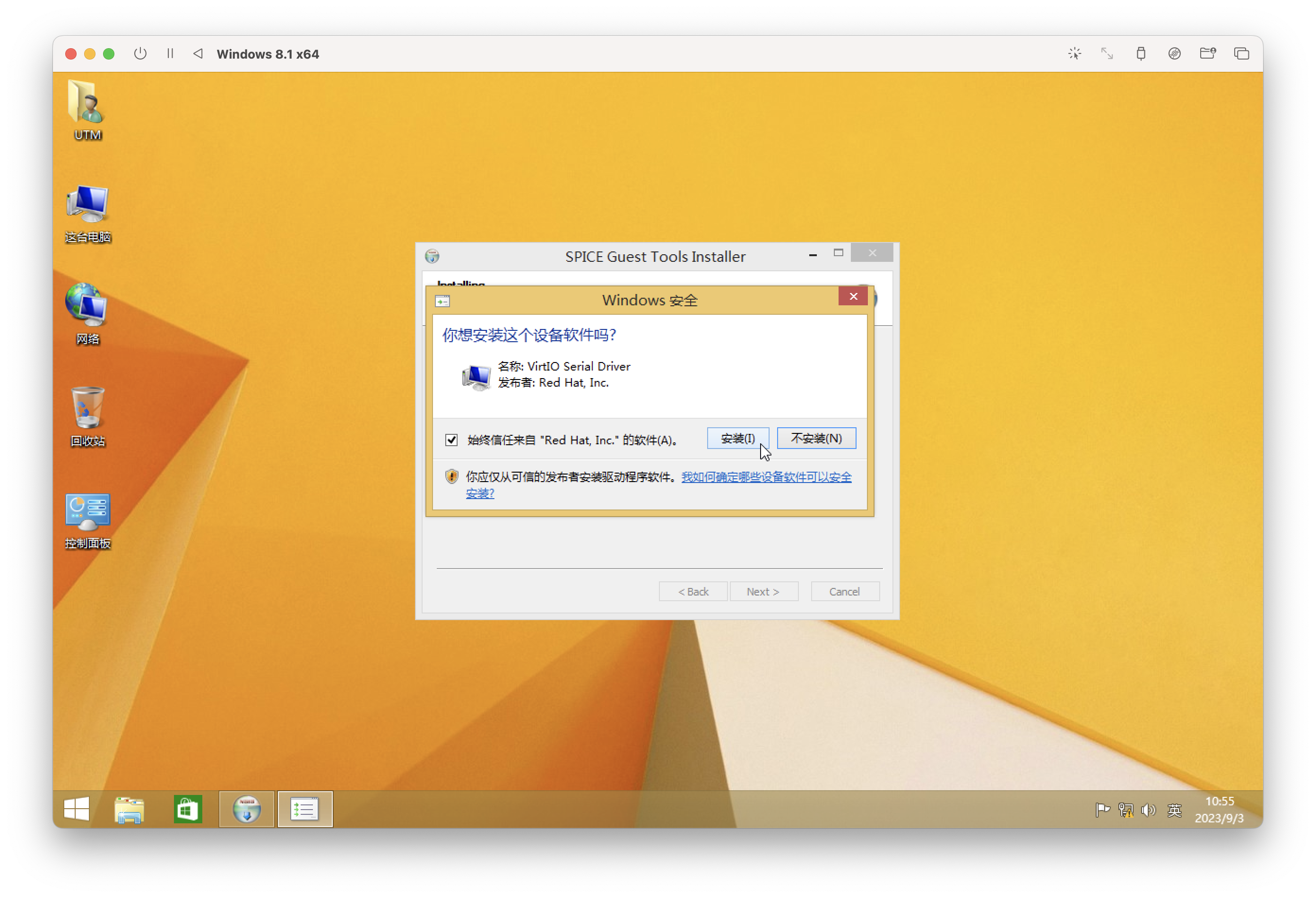The width and height of the screenshot is (1316, 898).
Task: Open the volume speaker icon
Action: (1148, 810)
